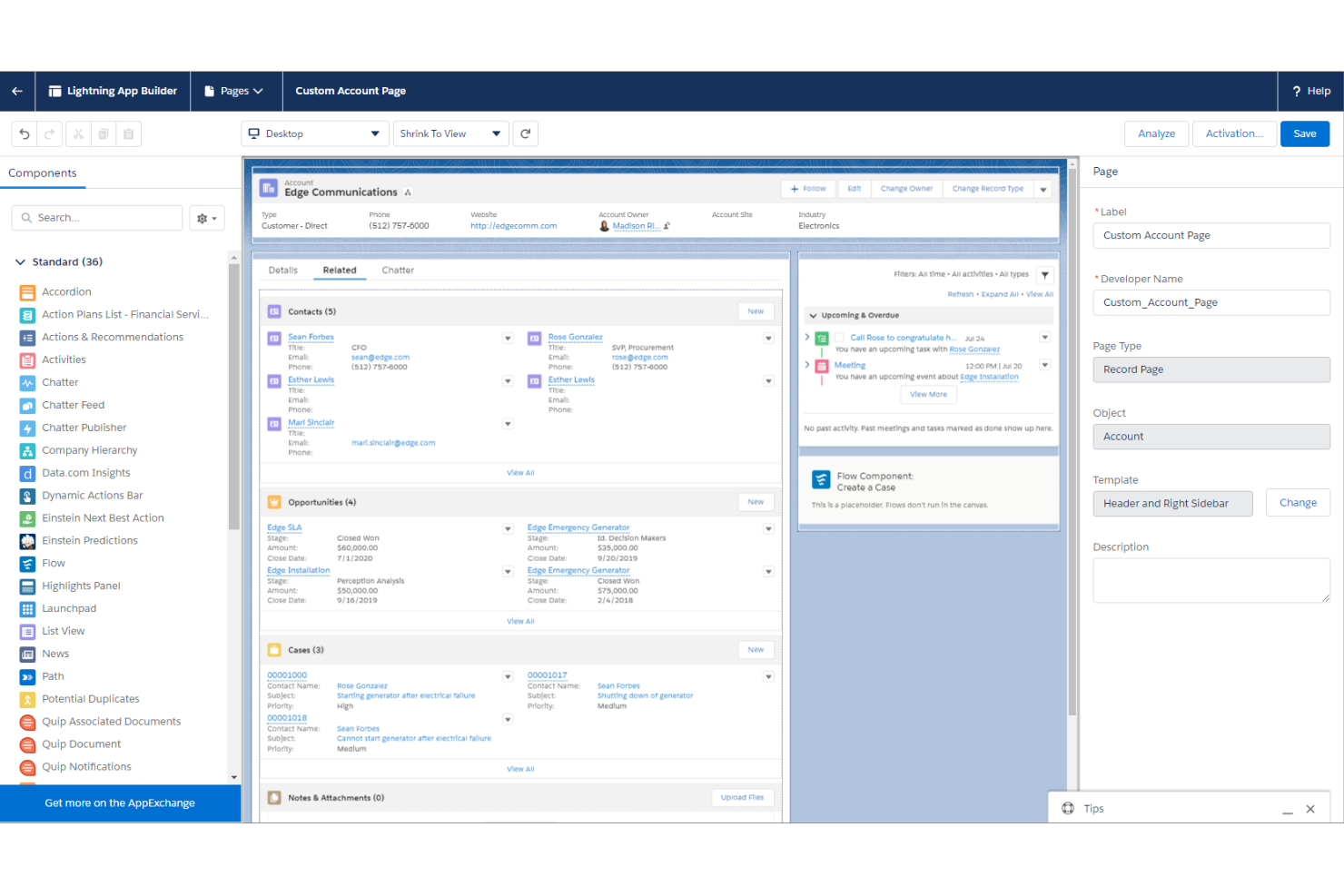Open the Sean Forbes contact row menu
This screenshot has height=896, width=1344.
pyautogui.click(x=508, y=338)
